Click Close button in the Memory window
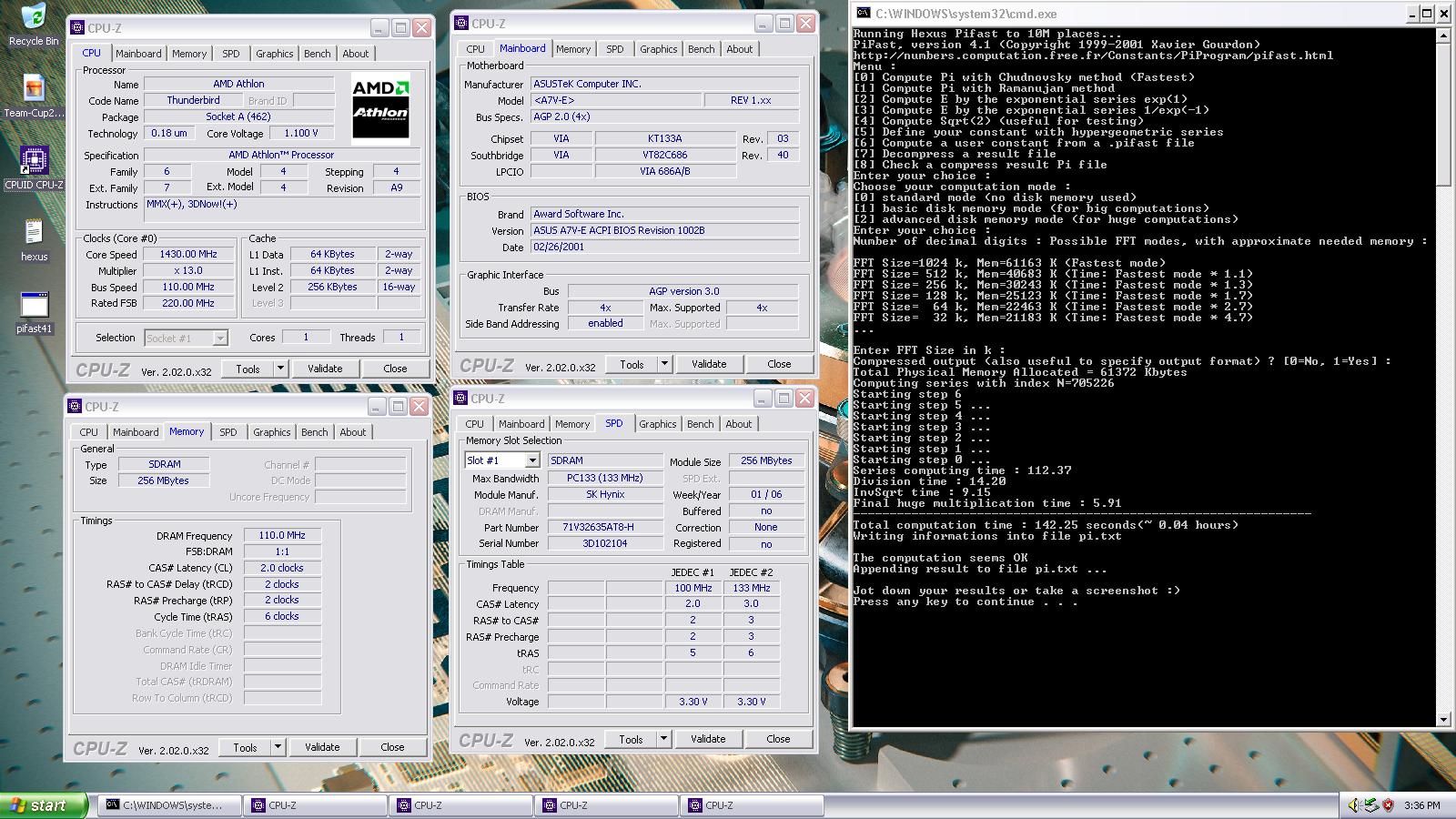 click(x=392, y=747)
